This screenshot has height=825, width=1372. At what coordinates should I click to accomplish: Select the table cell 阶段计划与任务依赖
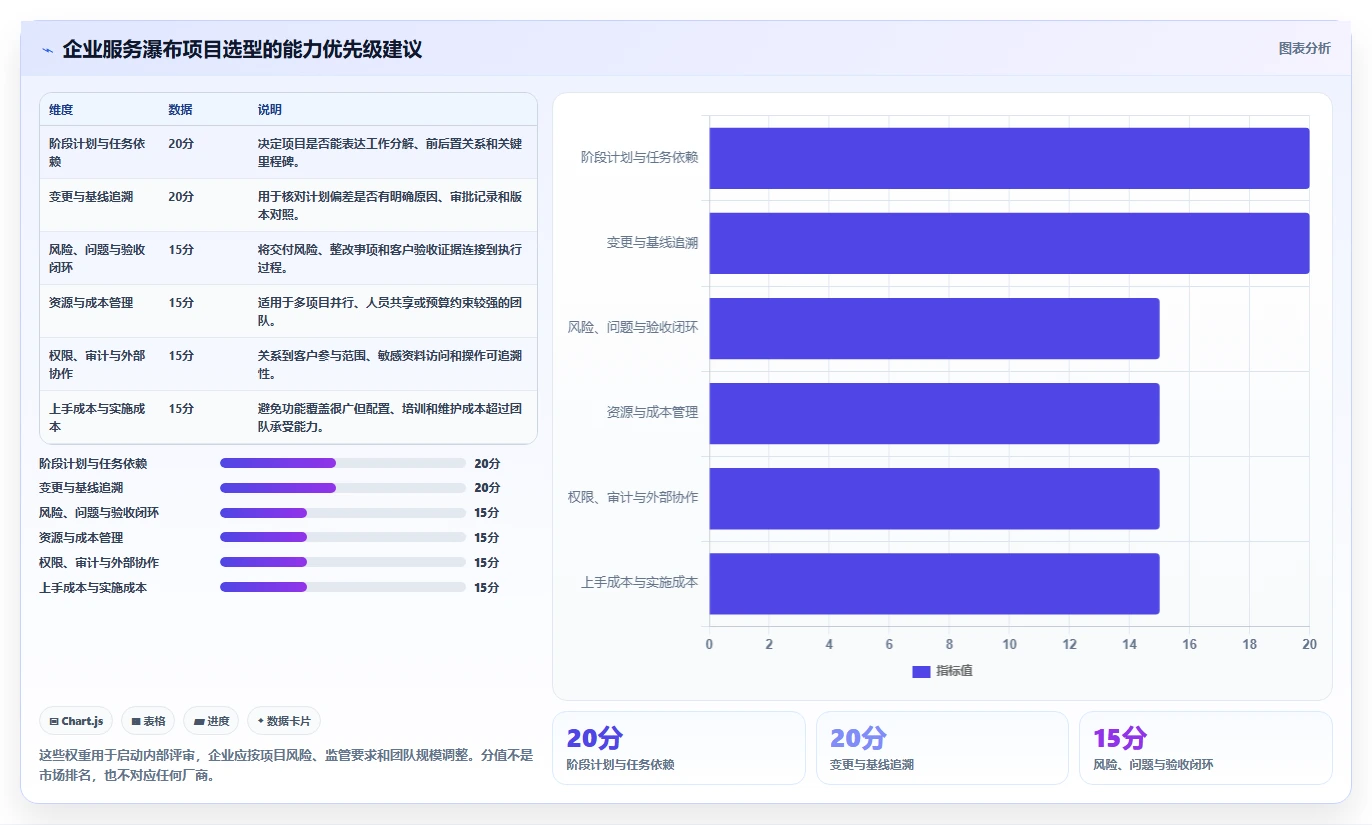(x=99, y=152)
